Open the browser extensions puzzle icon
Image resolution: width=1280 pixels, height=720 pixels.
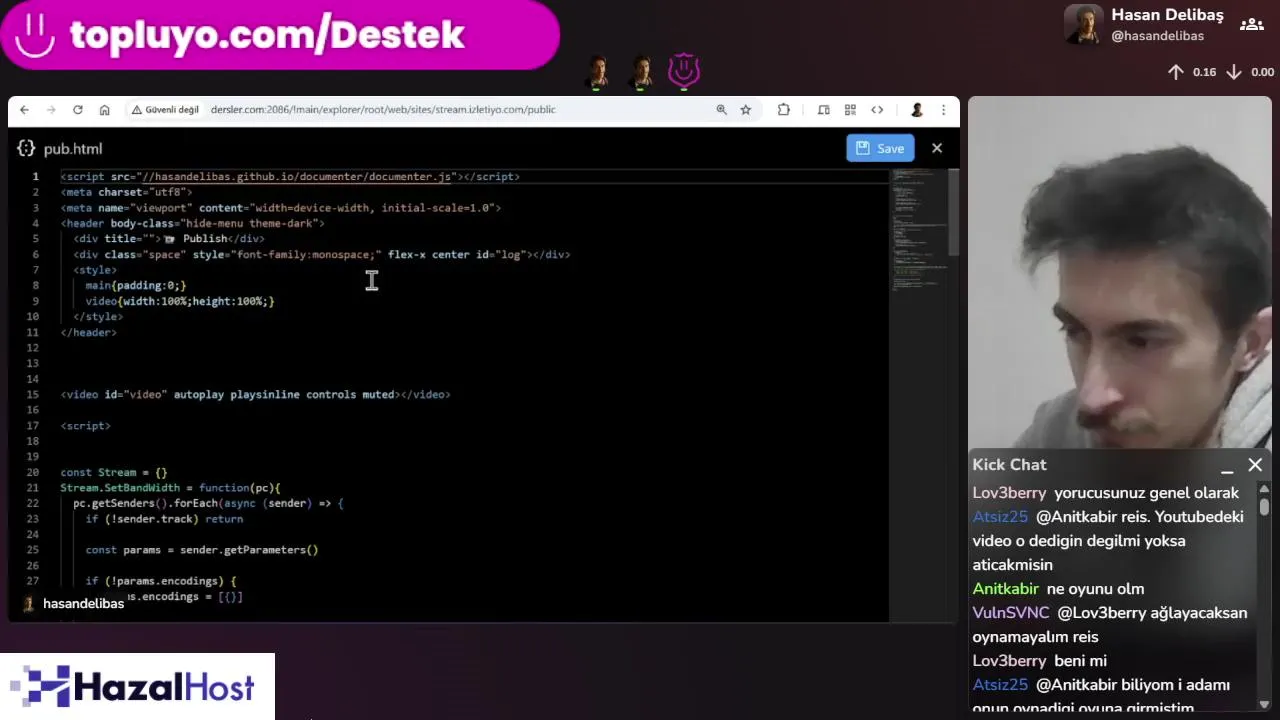click(784, 110)
